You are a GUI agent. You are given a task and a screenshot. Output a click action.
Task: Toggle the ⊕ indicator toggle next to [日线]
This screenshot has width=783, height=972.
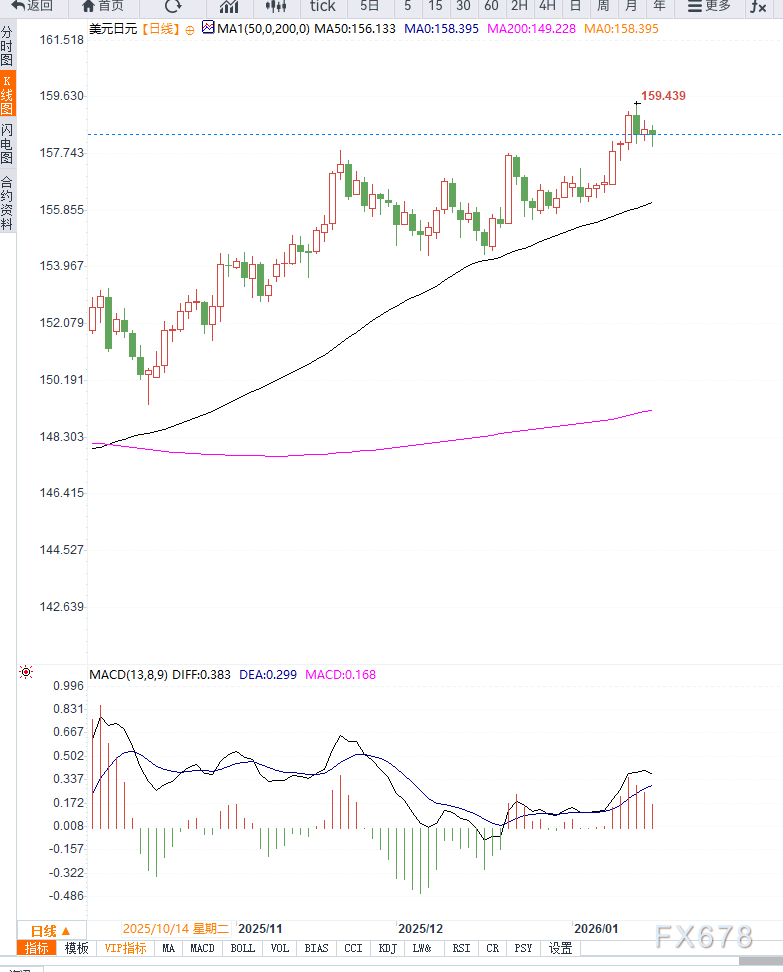189,30
